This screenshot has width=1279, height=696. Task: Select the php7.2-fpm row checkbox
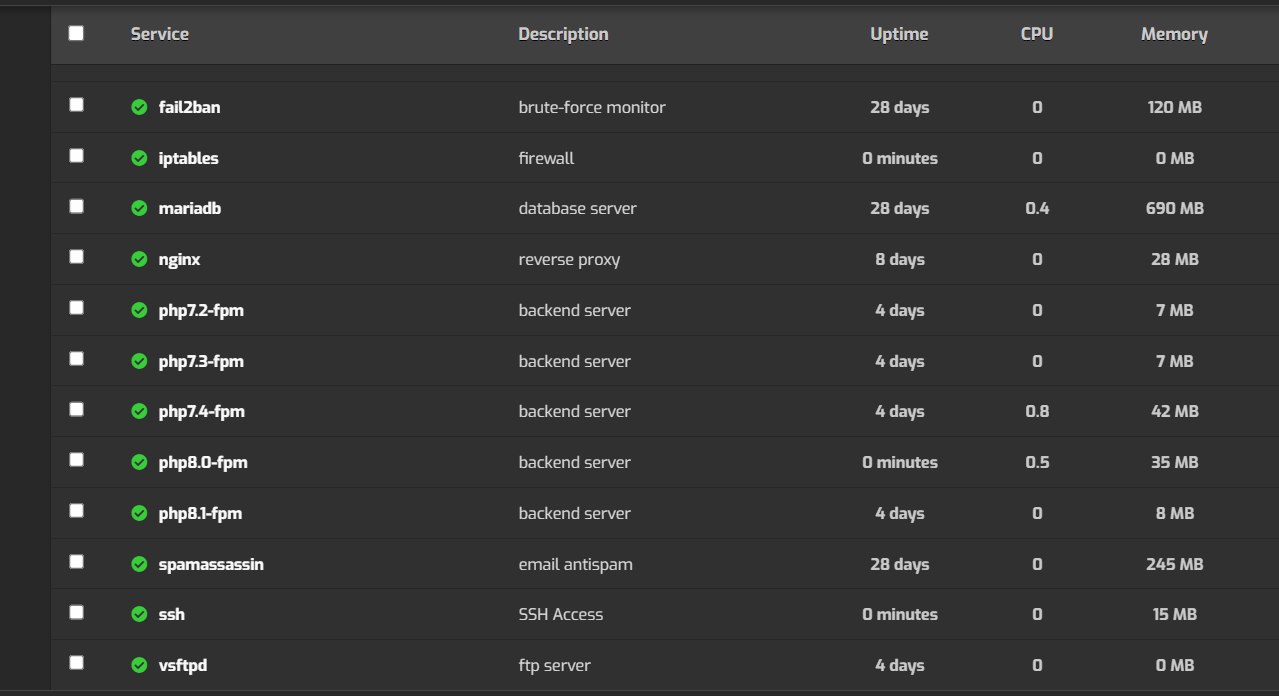tap(76, 308)
